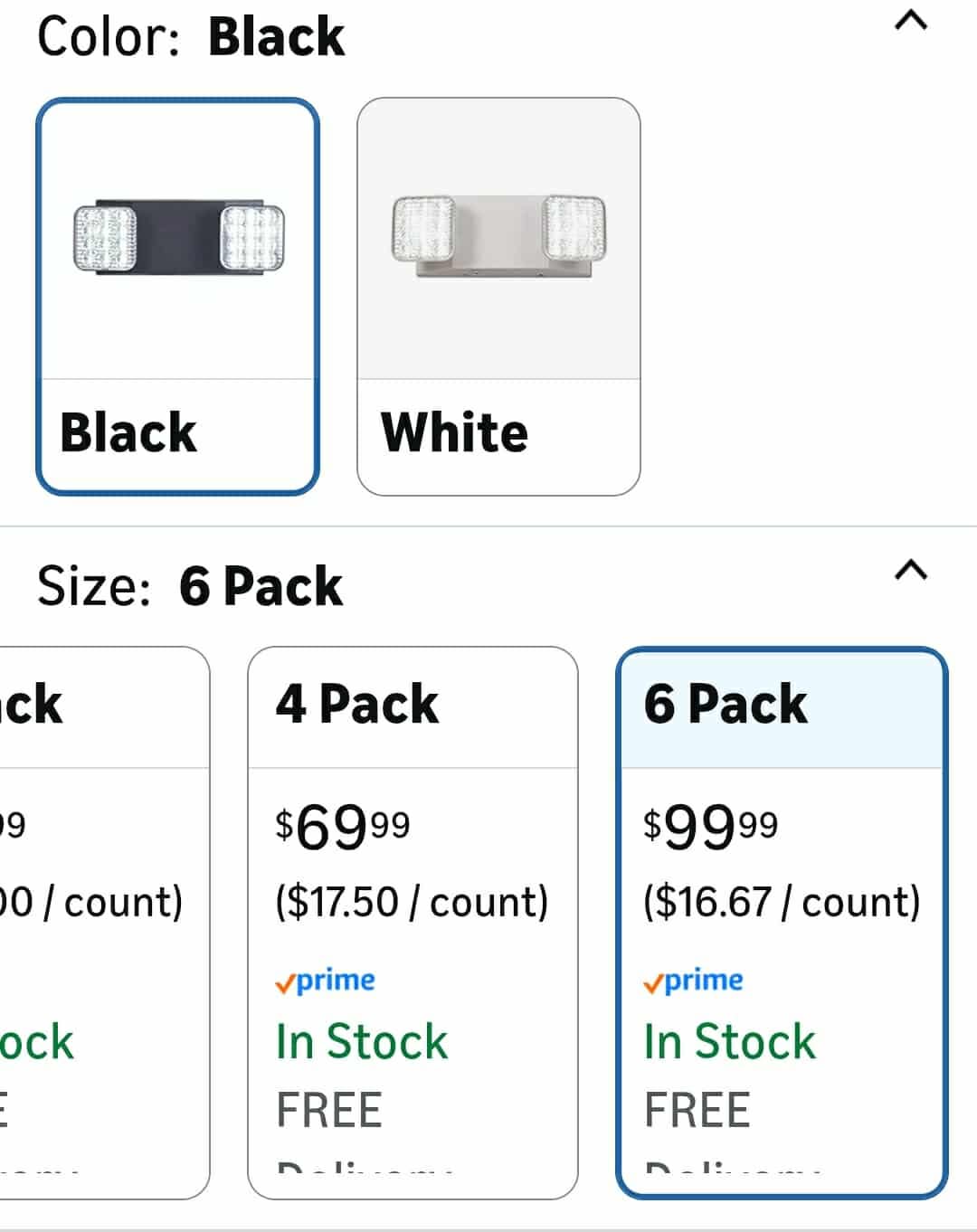Click the White label text
Viewport: 977px width, 1232px height.
454,432
